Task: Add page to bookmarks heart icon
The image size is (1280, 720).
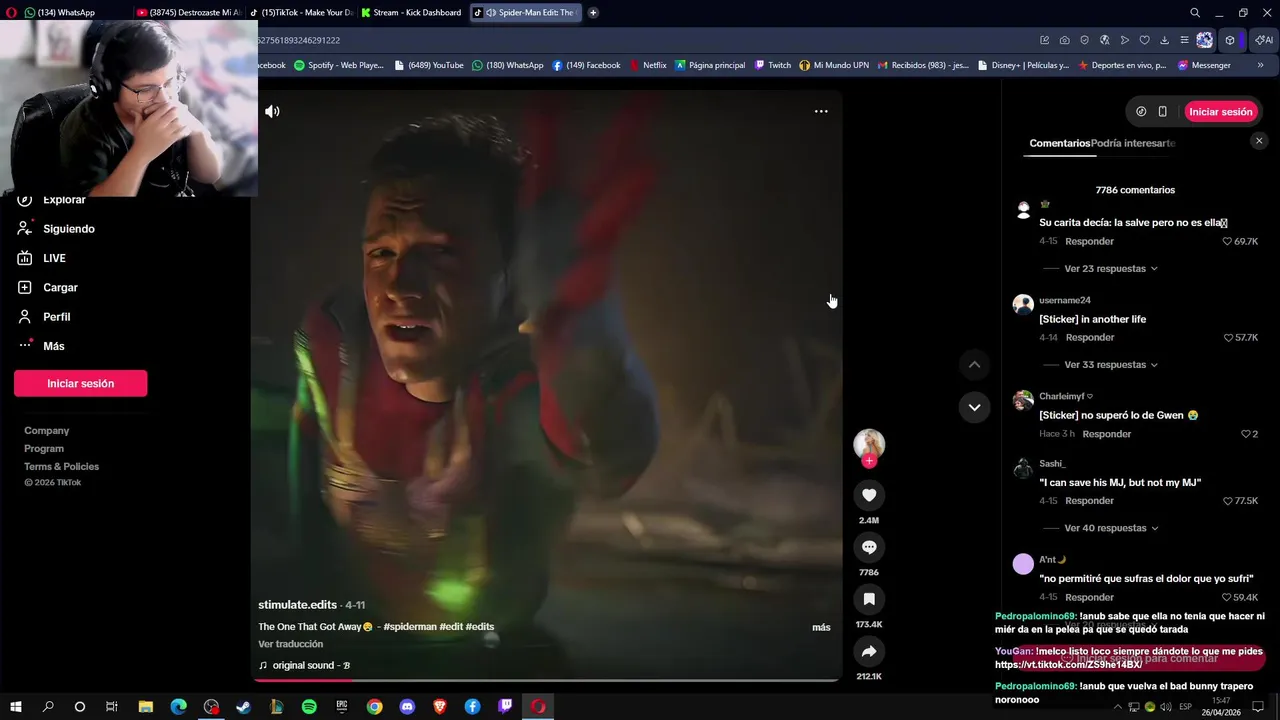Action: (x=1144, y=40)
